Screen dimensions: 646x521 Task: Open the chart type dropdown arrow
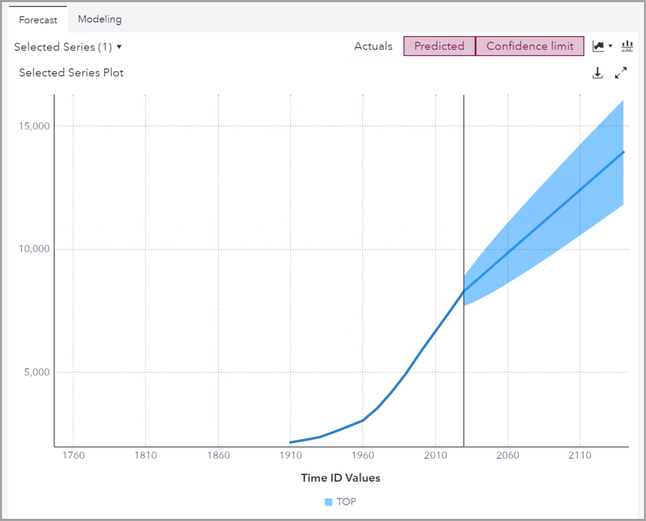(610, 46)
